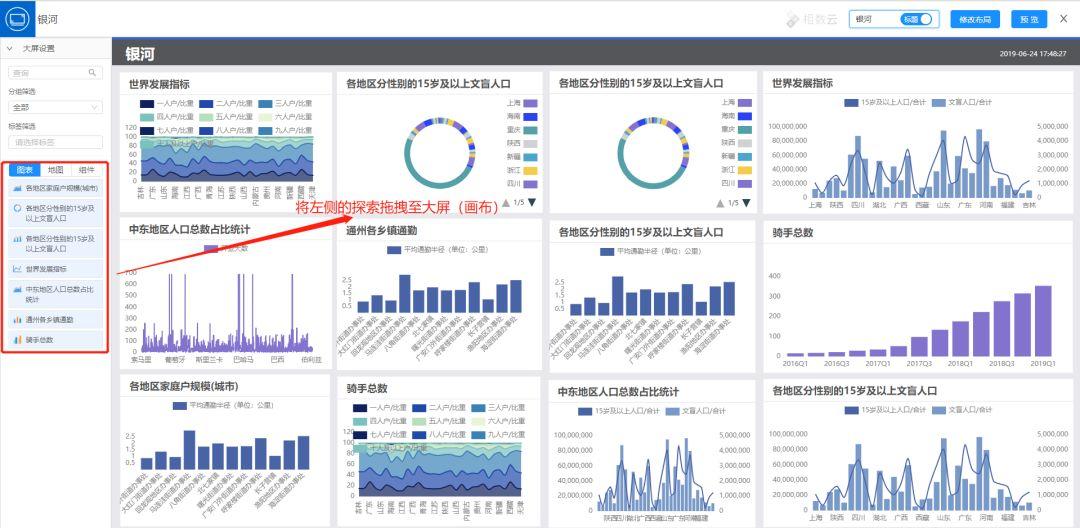Image resolution: width=1080 pixels, height=528 pixels.
Task: Click bar icon beside 通州各乡镇通勤 list item
Action: click(x=17, y=319)
